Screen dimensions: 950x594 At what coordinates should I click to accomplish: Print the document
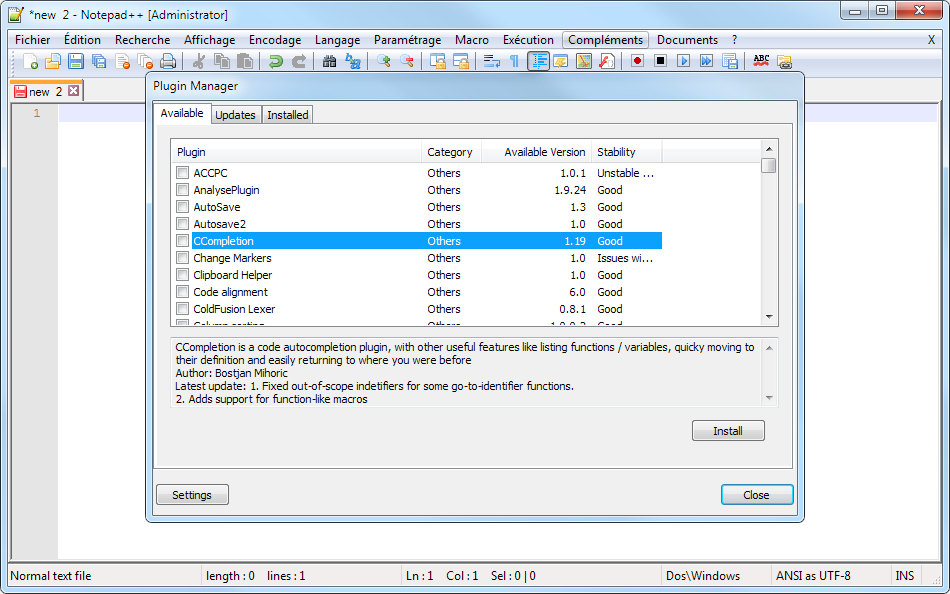click(x=167, y=61)
